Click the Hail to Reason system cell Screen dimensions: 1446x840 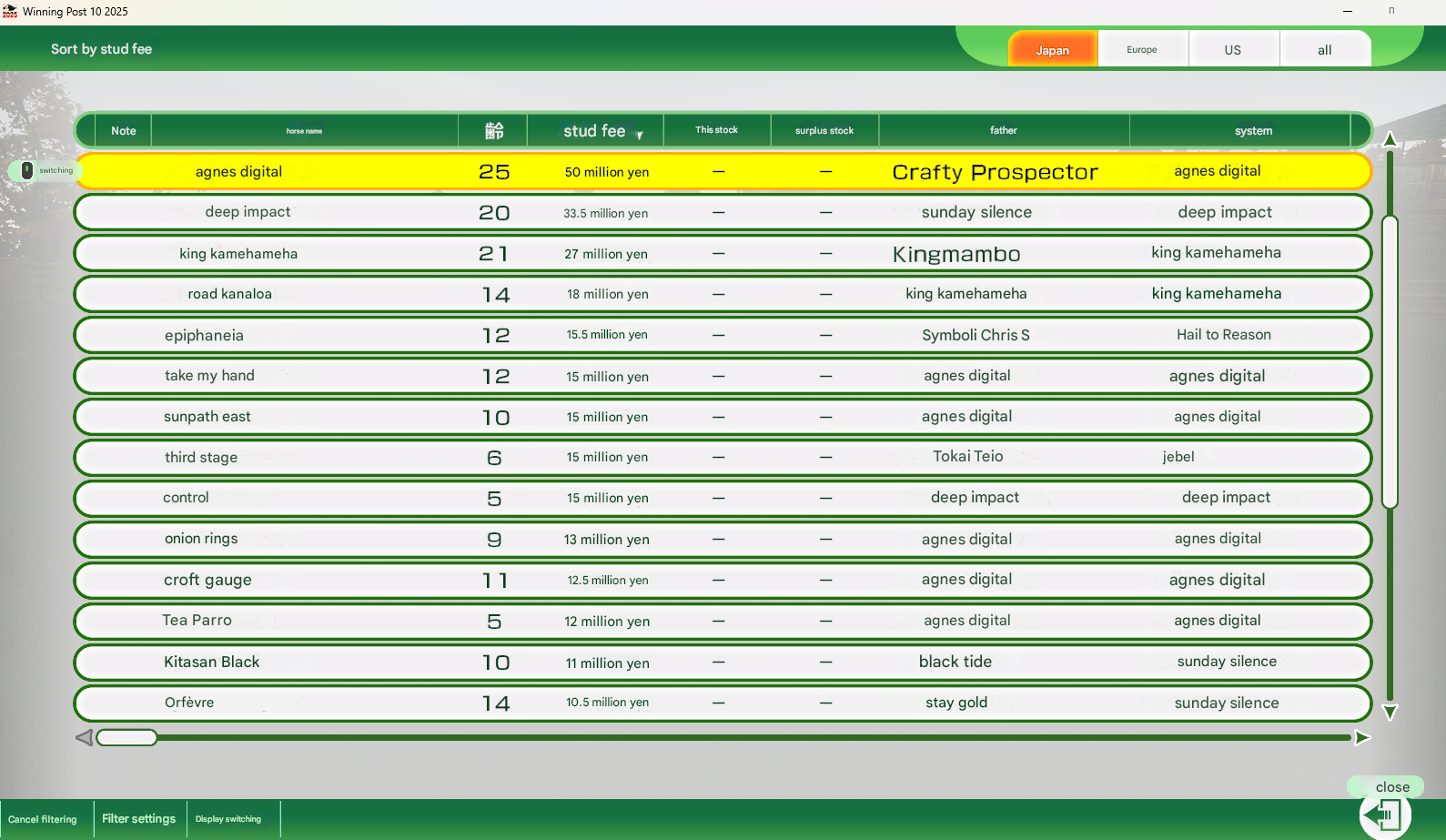coord(1223,335)
